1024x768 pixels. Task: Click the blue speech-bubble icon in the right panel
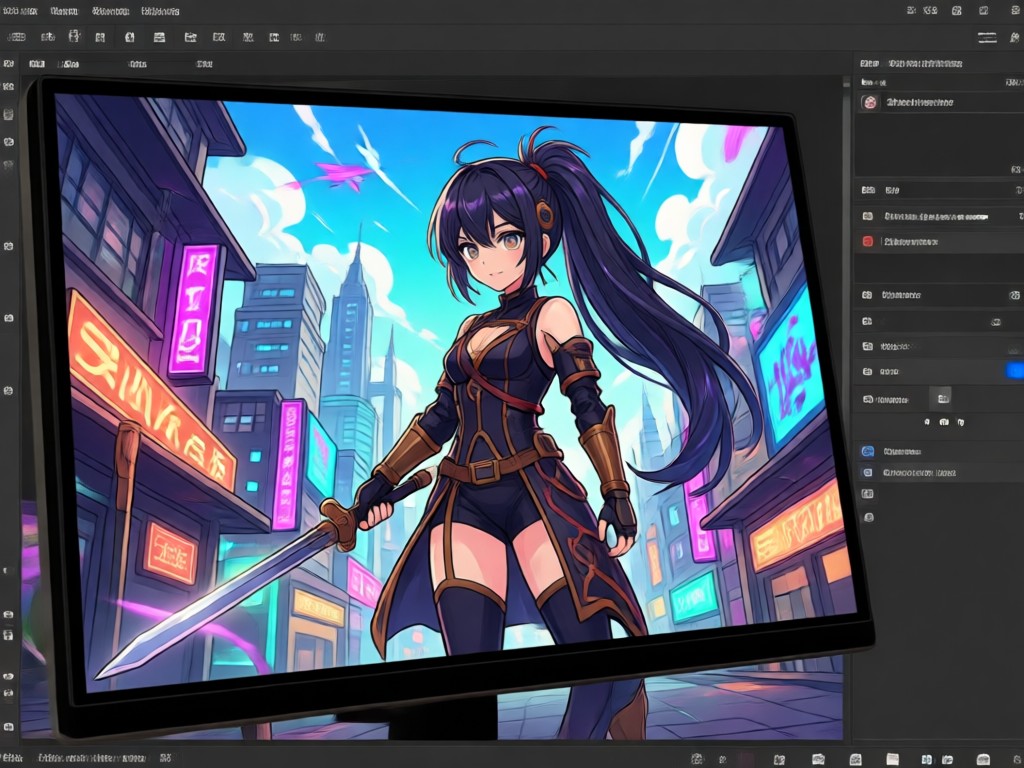click(868, 451)
